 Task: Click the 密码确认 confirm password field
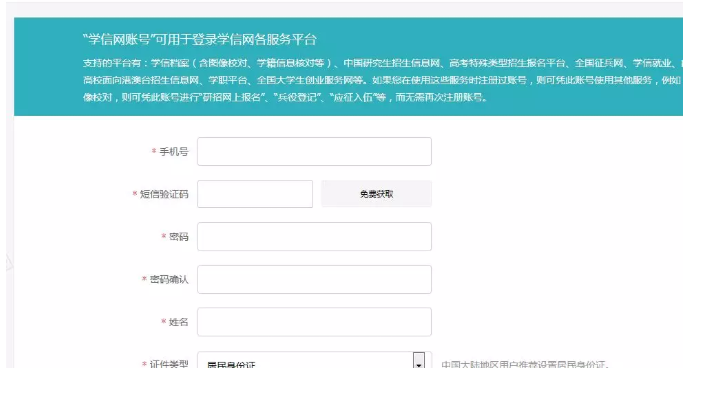point(314,279)
